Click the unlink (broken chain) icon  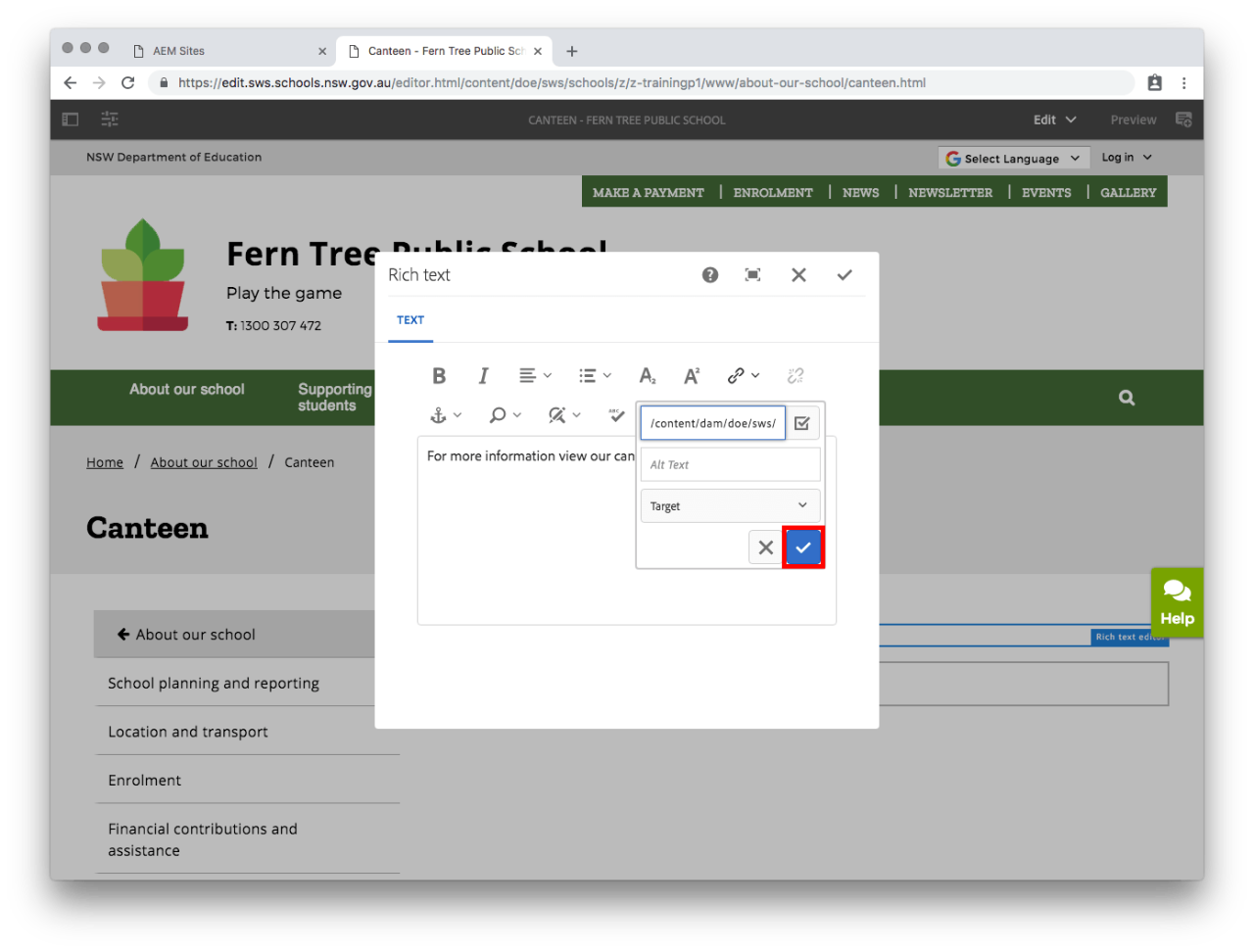pos(796,376)
